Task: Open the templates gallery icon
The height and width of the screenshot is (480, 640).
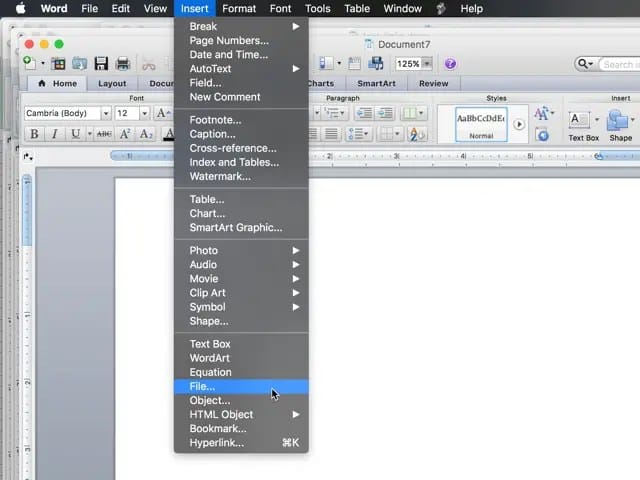Action: pyautogui.click(x=58, y=64)
